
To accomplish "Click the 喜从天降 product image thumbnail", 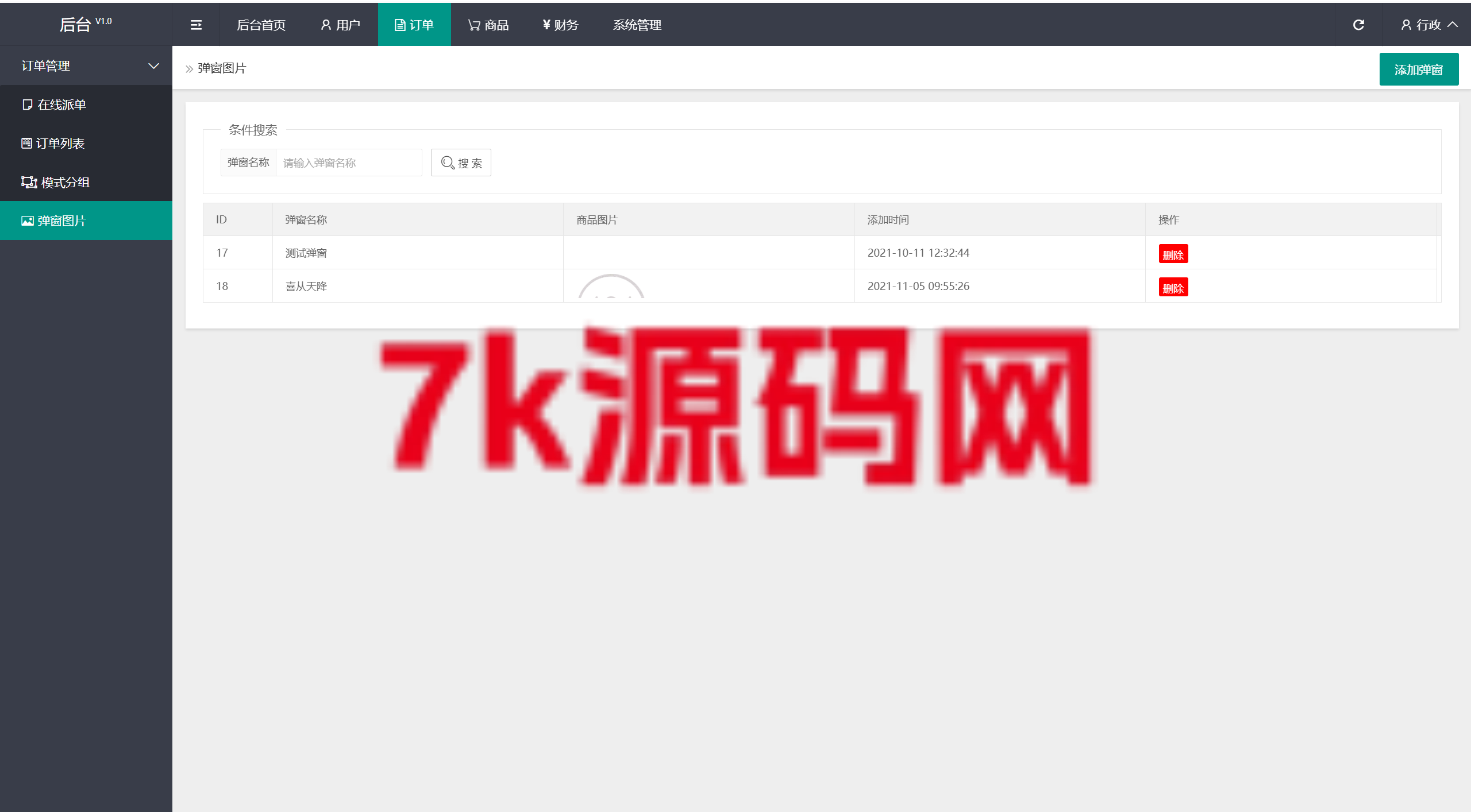I will pyautogui.click(x=611, y=286).
